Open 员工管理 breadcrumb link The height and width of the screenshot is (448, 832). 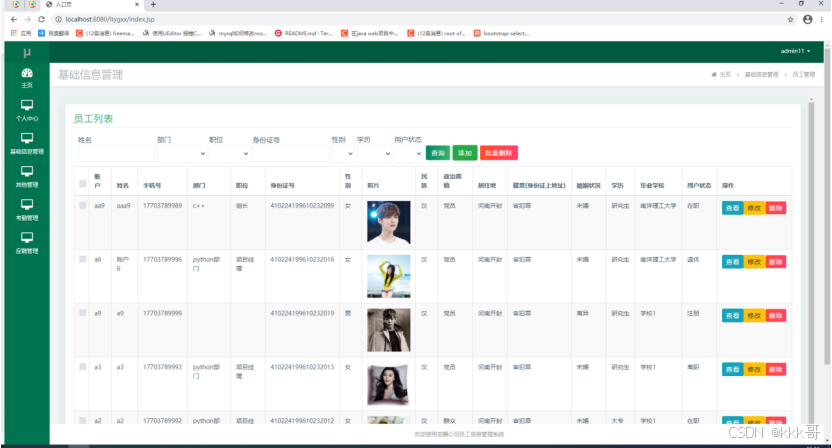[803, 74]
